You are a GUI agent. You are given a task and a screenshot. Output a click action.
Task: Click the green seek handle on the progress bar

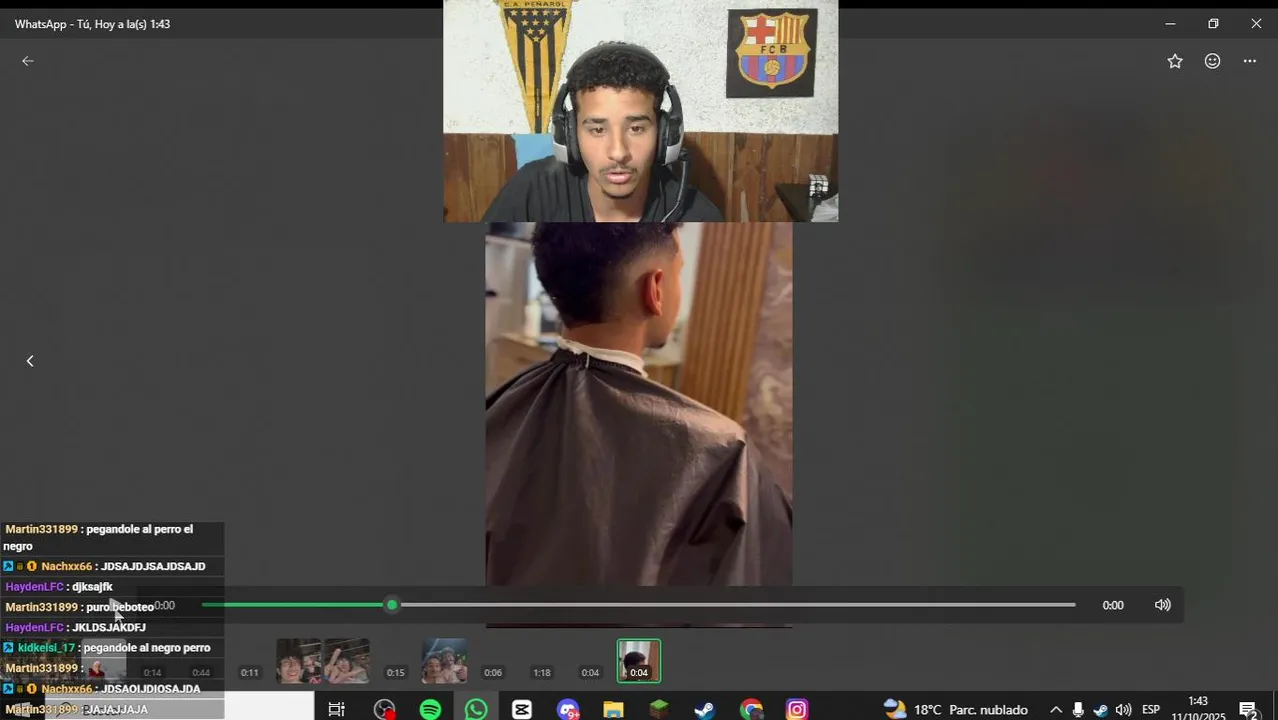[392, 605]
